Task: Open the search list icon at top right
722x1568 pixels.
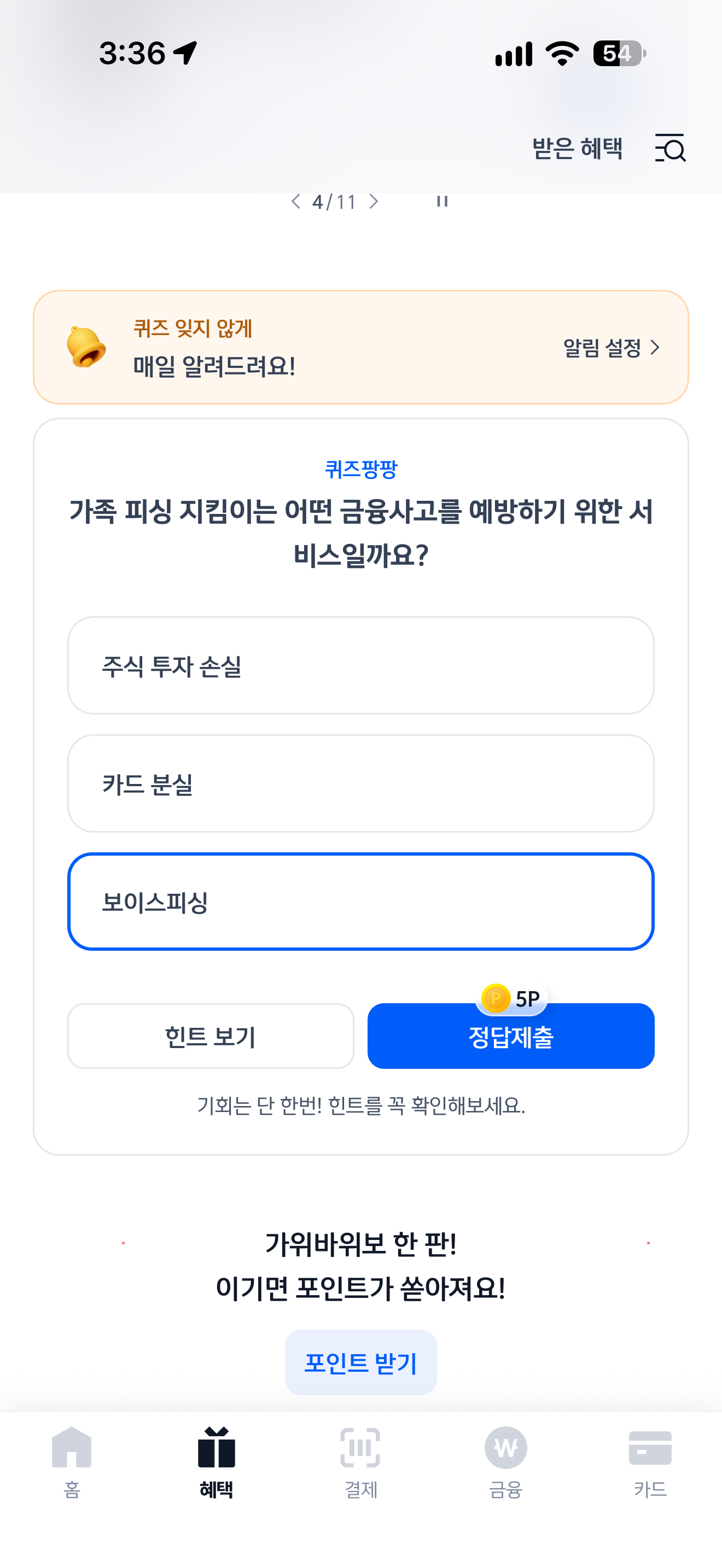Action: 670,148
